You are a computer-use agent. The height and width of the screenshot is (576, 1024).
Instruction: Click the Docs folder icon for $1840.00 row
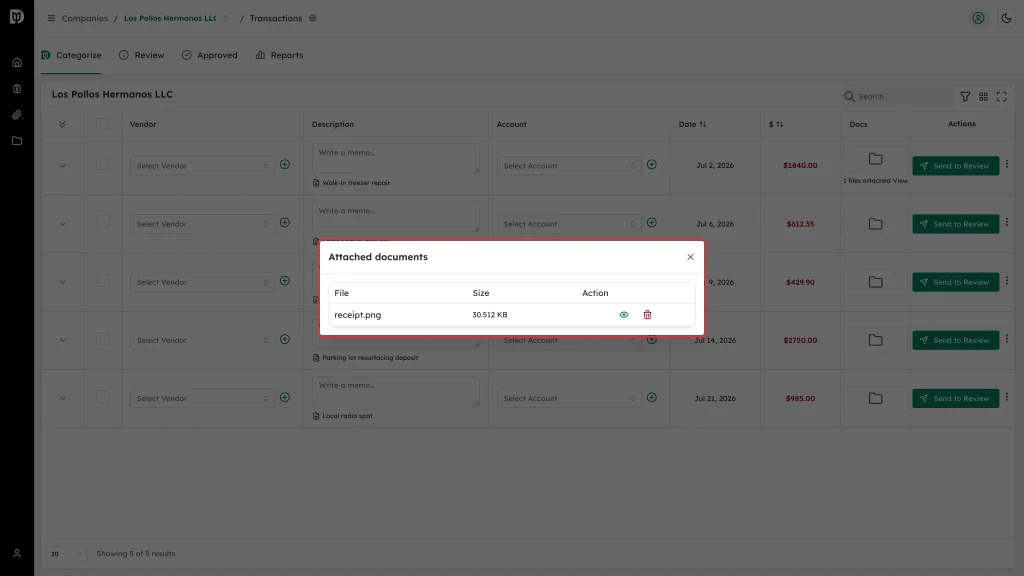click(x=876, y=159)
